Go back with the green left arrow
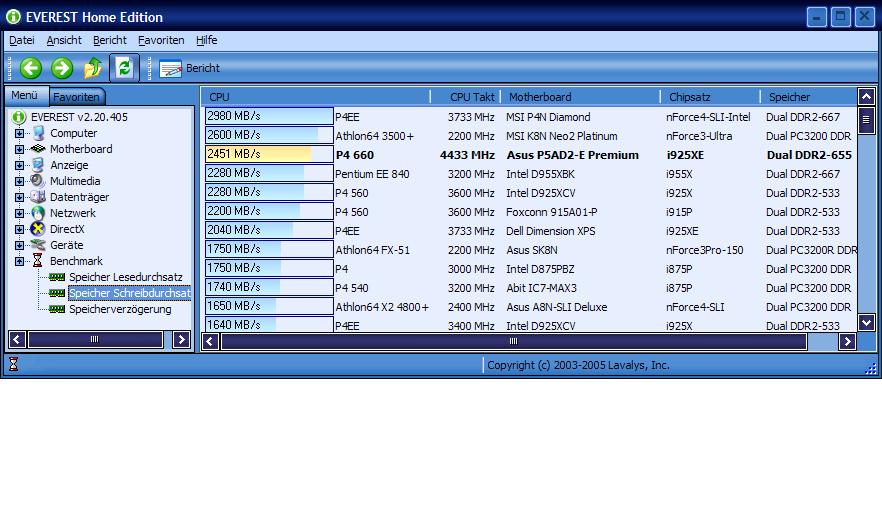The image size is (882, 512). coord(30,68)
